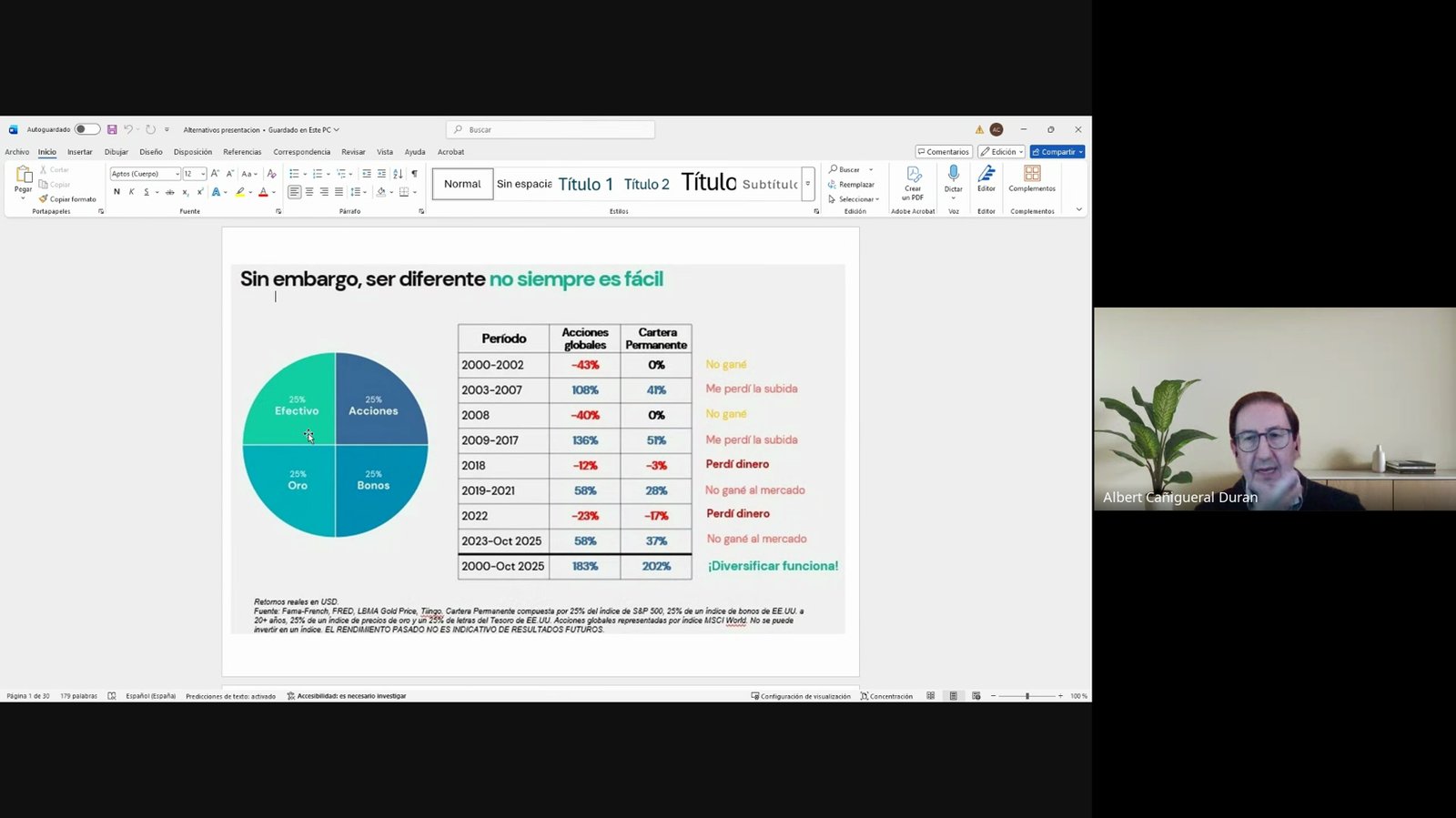Open the Insertar ribbon tab

80,152
